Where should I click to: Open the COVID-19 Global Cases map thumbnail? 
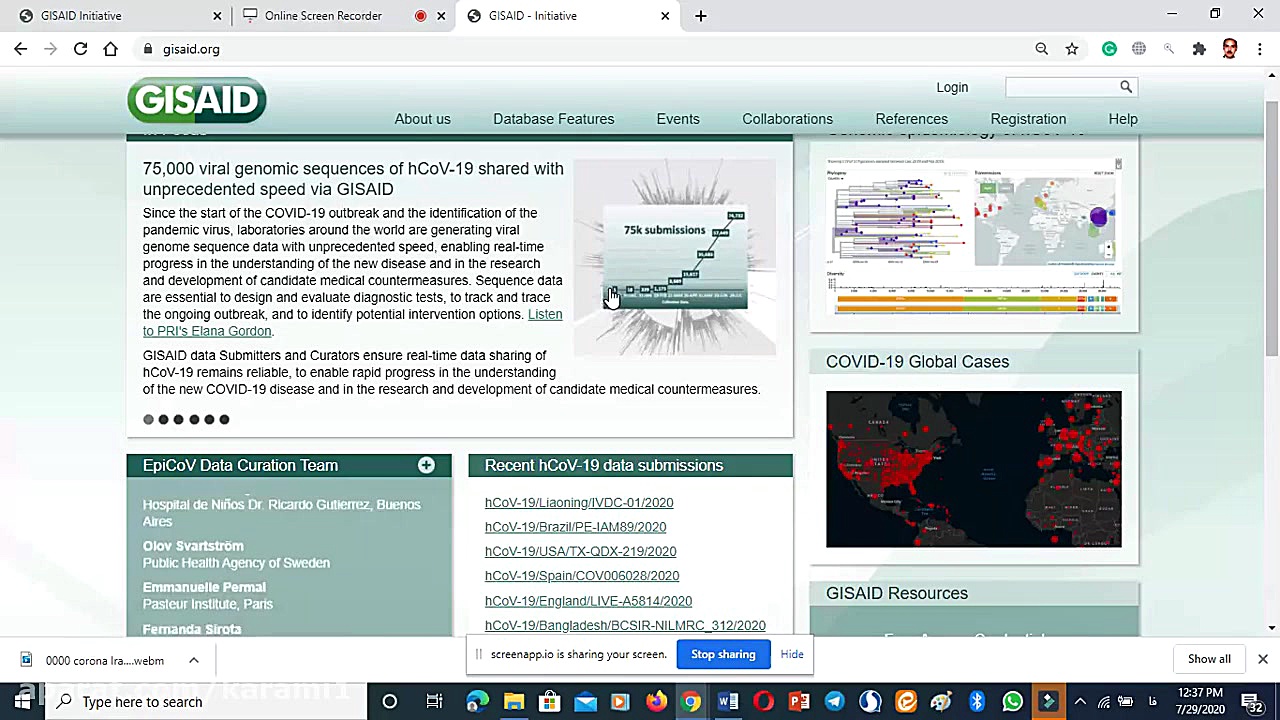tap(974, 469)
